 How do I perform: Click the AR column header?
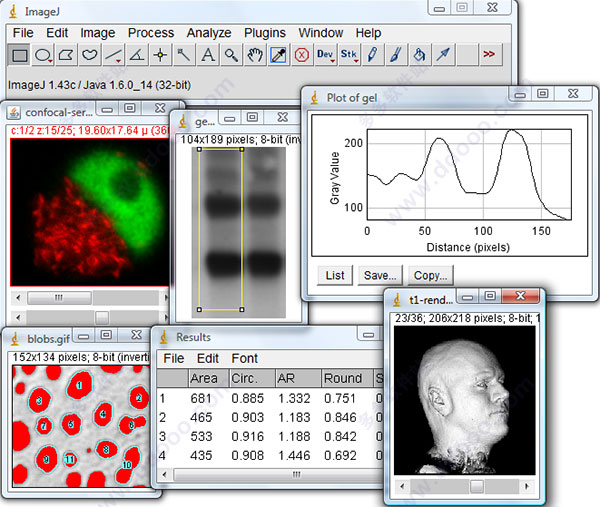[298, 378]
